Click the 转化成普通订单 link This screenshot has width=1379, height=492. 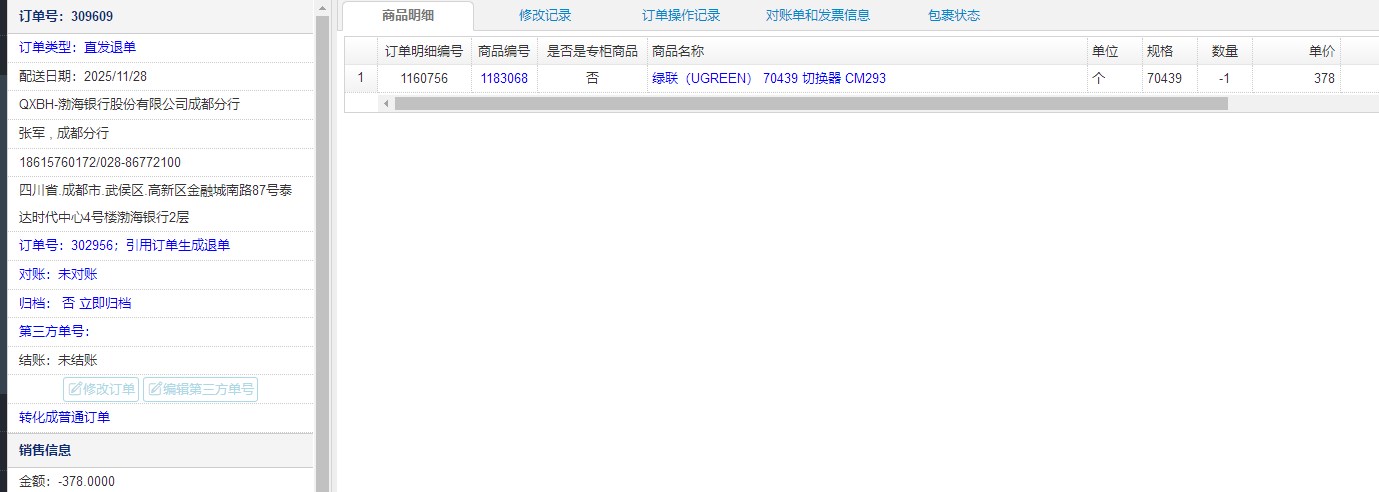[x=65, y=417]
